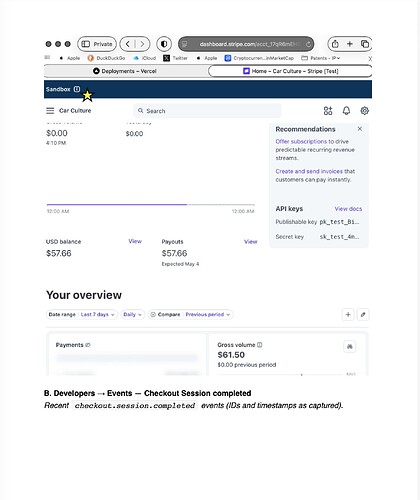420x500 pixels.
Task: Open the first Apple bookmark
Action: (70, 58)
